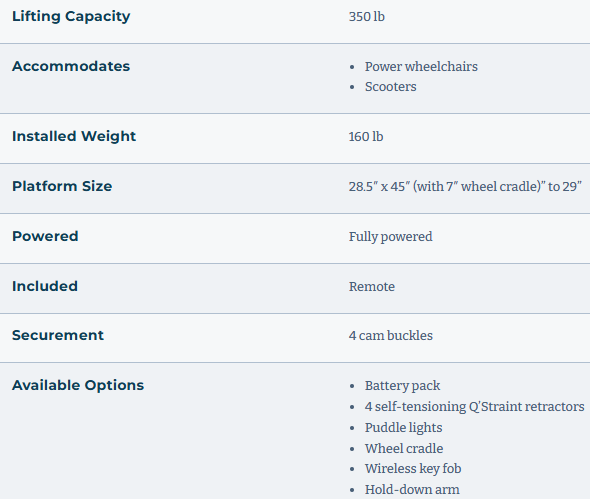Click the Included row label
The height and width of the screenshot is (499, 590).
45,286
